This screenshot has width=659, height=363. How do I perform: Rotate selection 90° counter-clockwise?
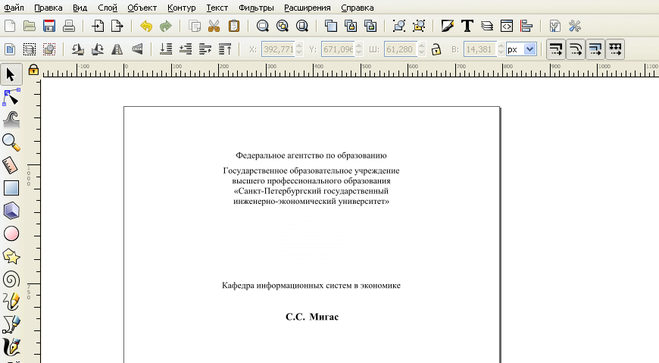coord(77,49)
